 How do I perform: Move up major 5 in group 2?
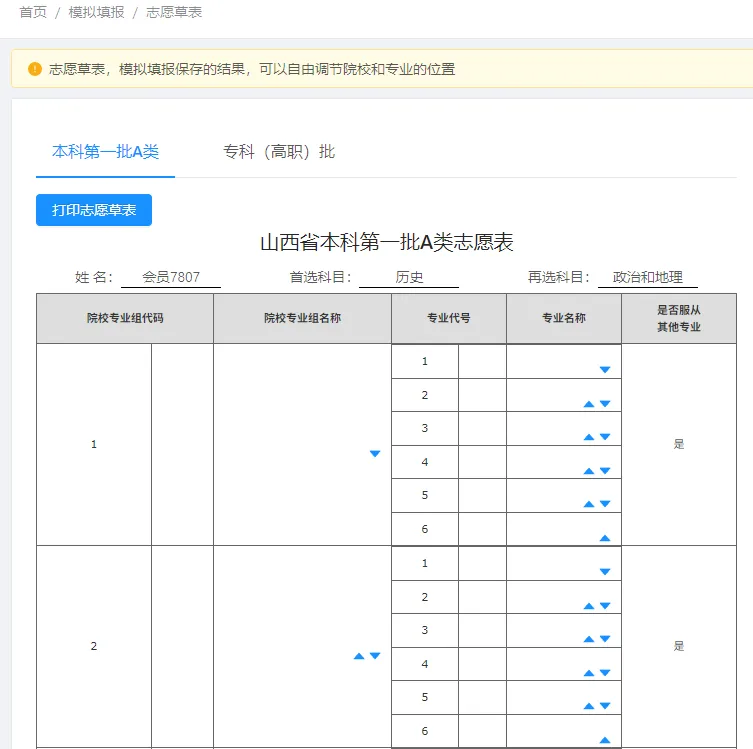coord(589,706)
